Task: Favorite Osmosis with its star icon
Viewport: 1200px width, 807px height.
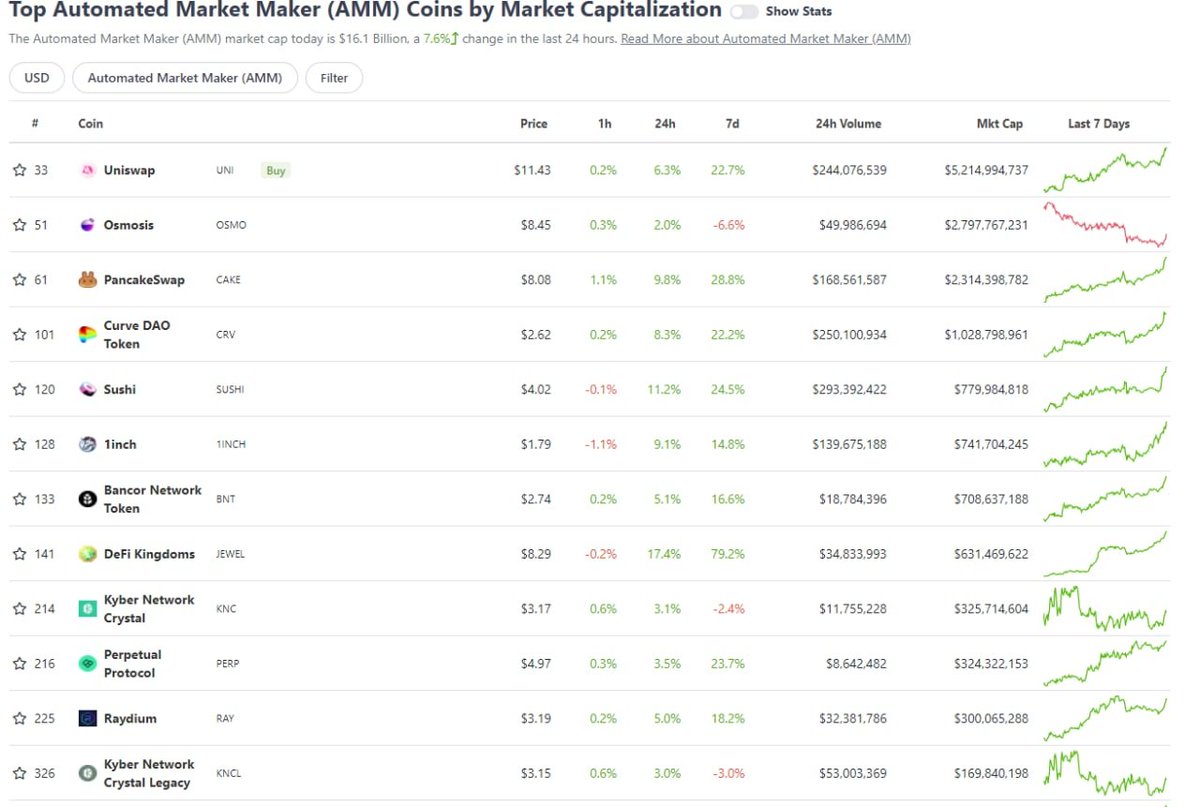Action: click(19, 225)
